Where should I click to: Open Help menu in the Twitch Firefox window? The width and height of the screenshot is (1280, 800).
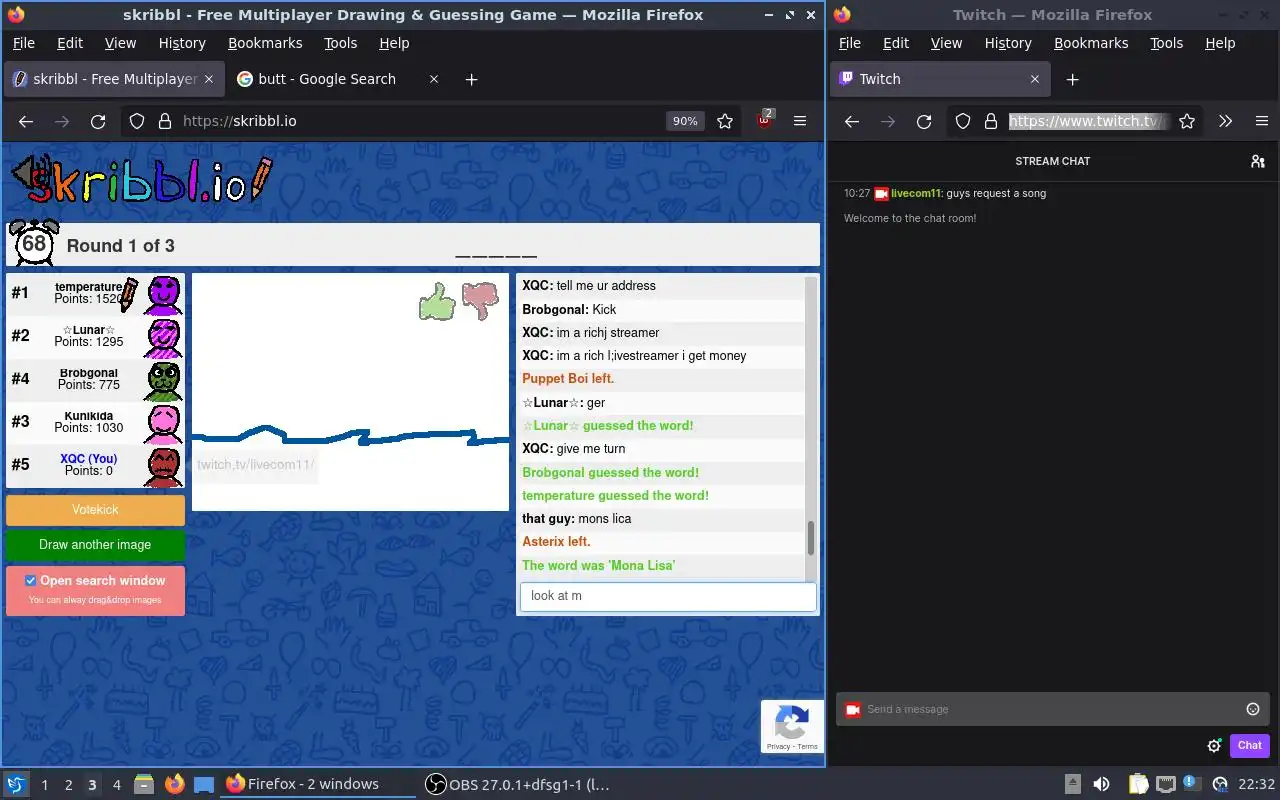coord(1220,43)
